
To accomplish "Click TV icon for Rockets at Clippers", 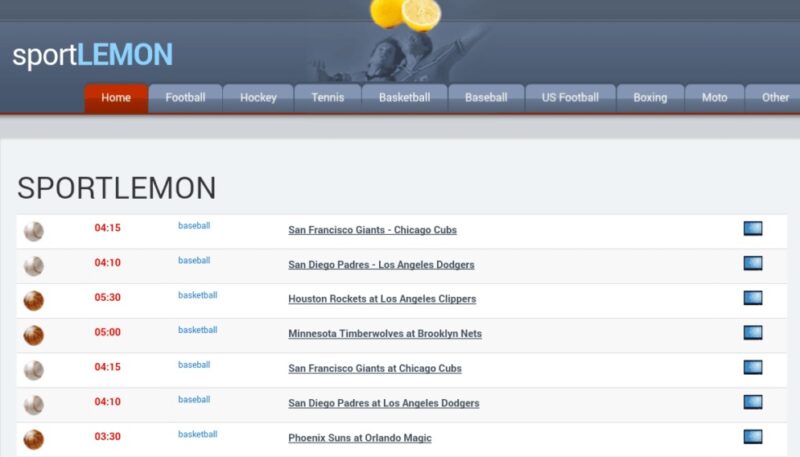I will [753, 298].
